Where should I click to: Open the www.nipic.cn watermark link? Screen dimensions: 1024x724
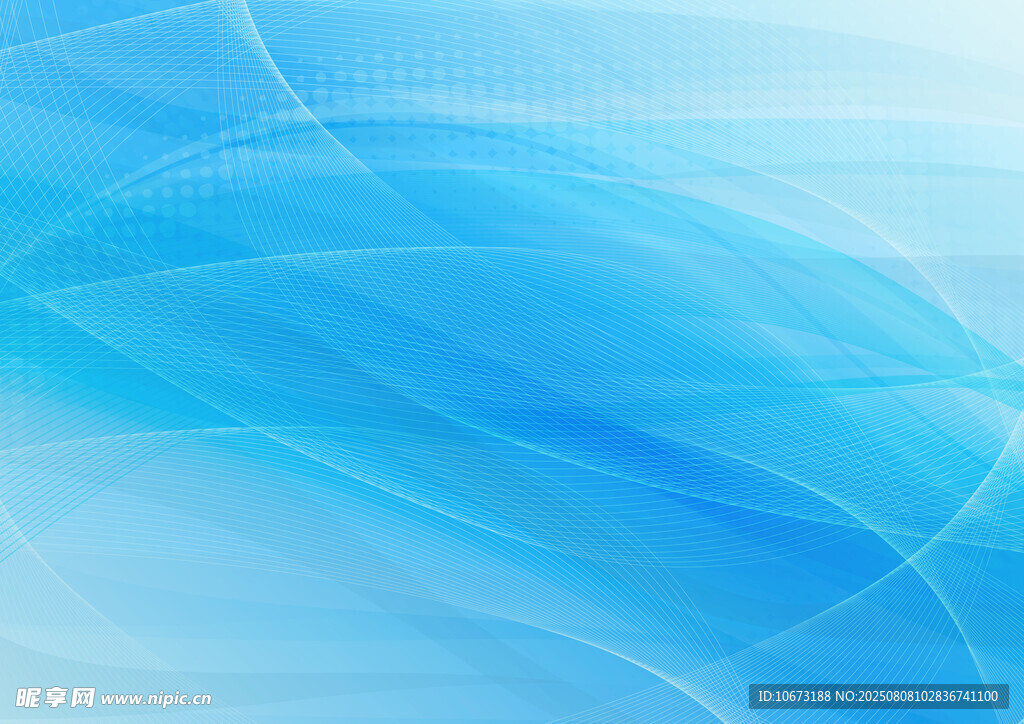[x=156, y=699]
